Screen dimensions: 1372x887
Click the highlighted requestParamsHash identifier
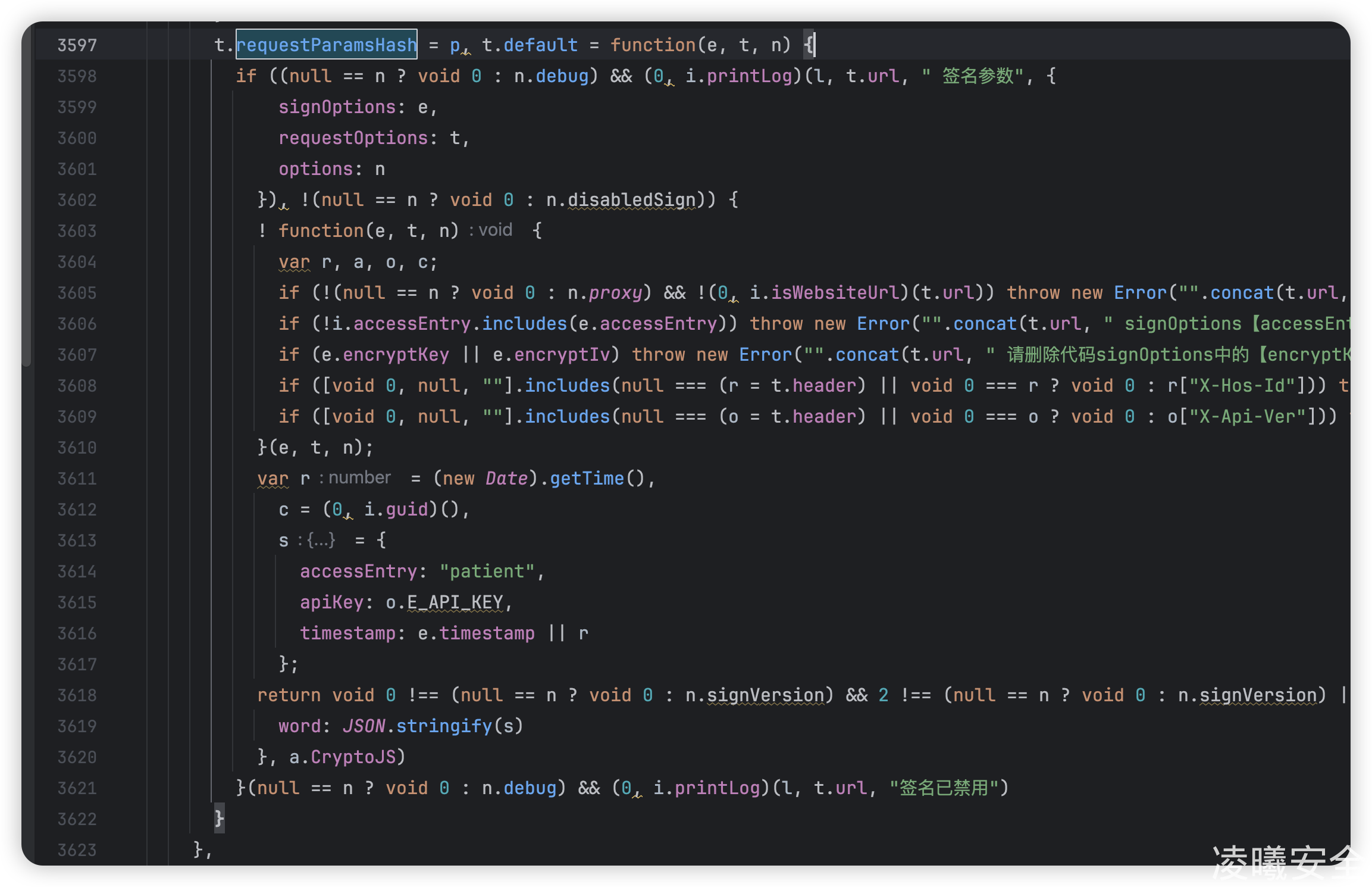point(326,45)
